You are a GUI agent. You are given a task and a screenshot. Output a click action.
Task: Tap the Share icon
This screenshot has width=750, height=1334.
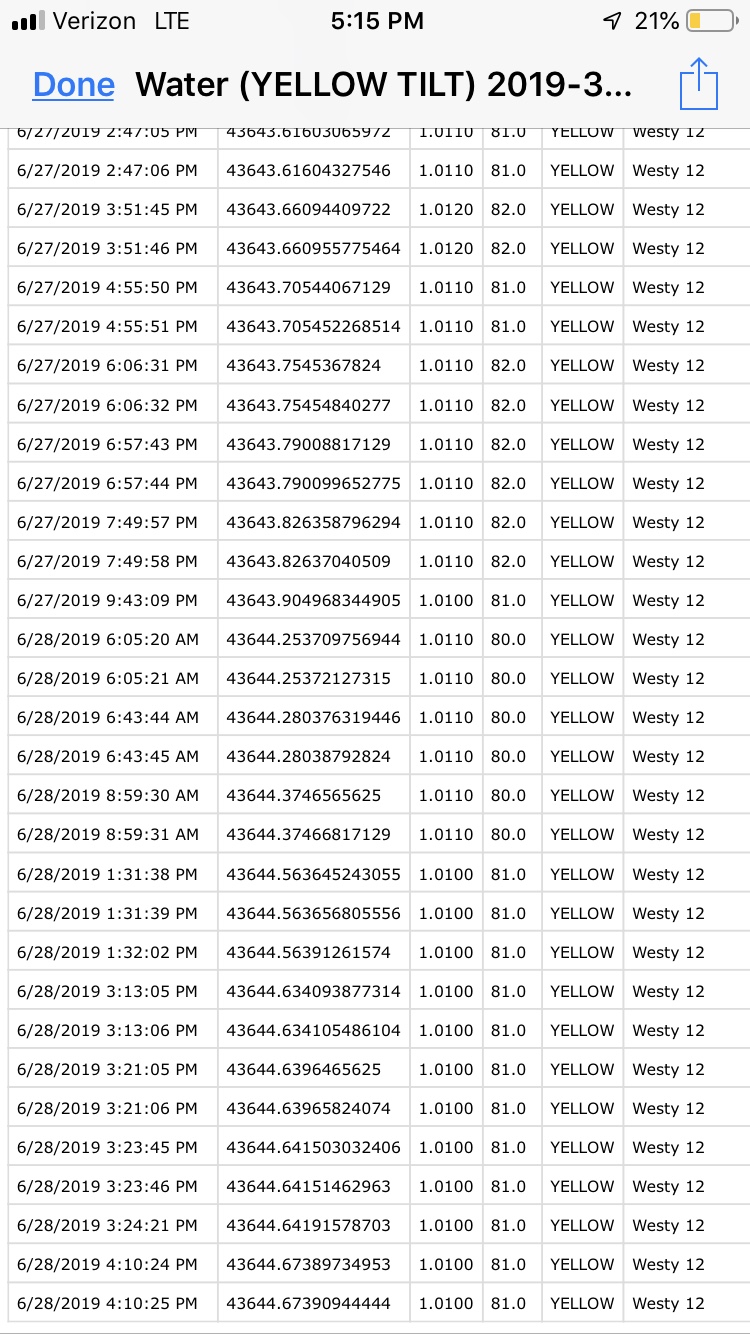point(699,84)
